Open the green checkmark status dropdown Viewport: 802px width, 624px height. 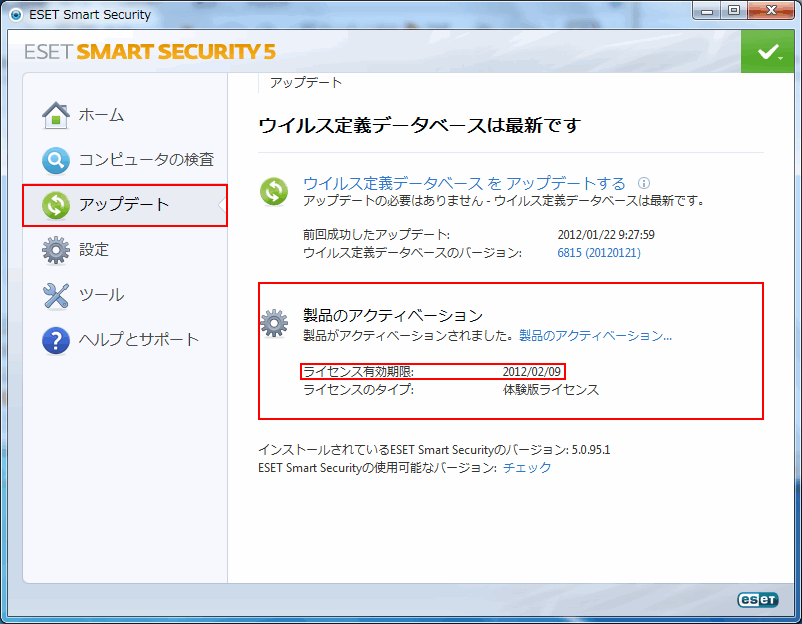point(769,51)
